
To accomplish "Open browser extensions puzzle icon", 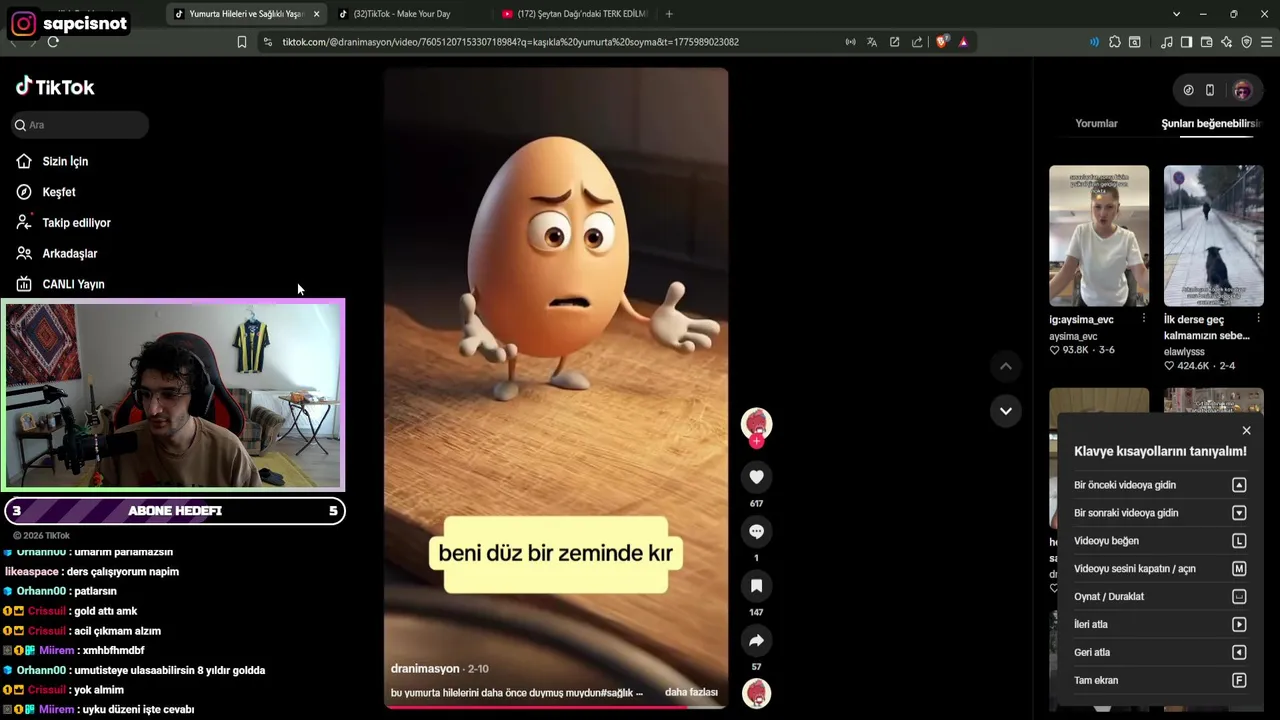I will pos(1115,42).
